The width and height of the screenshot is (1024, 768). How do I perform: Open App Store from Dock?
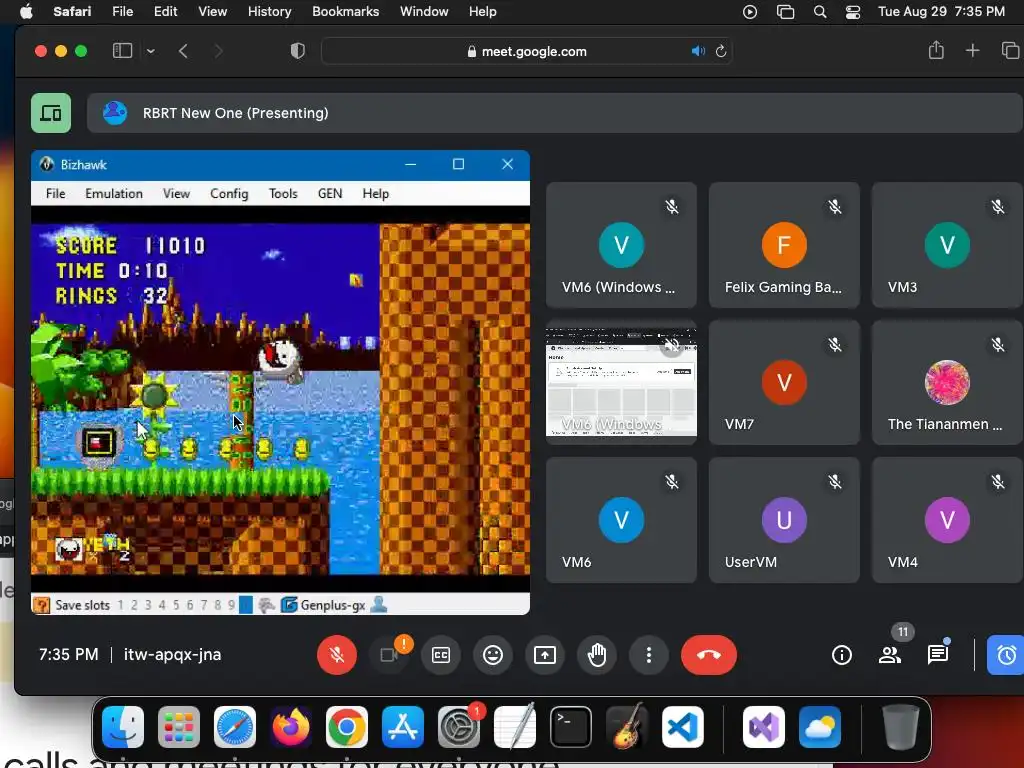[403, 727]
